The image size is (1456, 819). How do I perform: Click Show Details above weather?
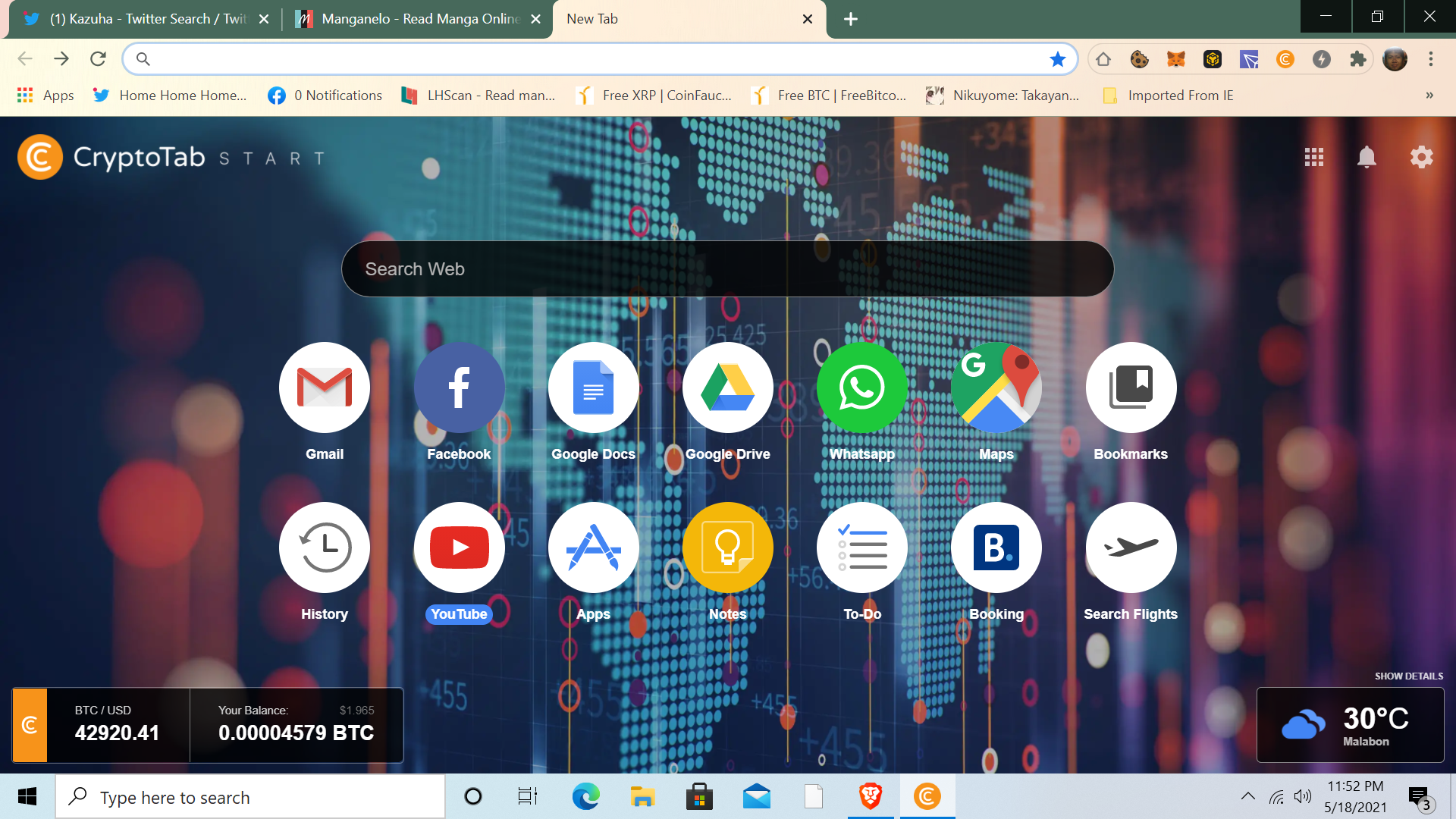click(1409, 676)
